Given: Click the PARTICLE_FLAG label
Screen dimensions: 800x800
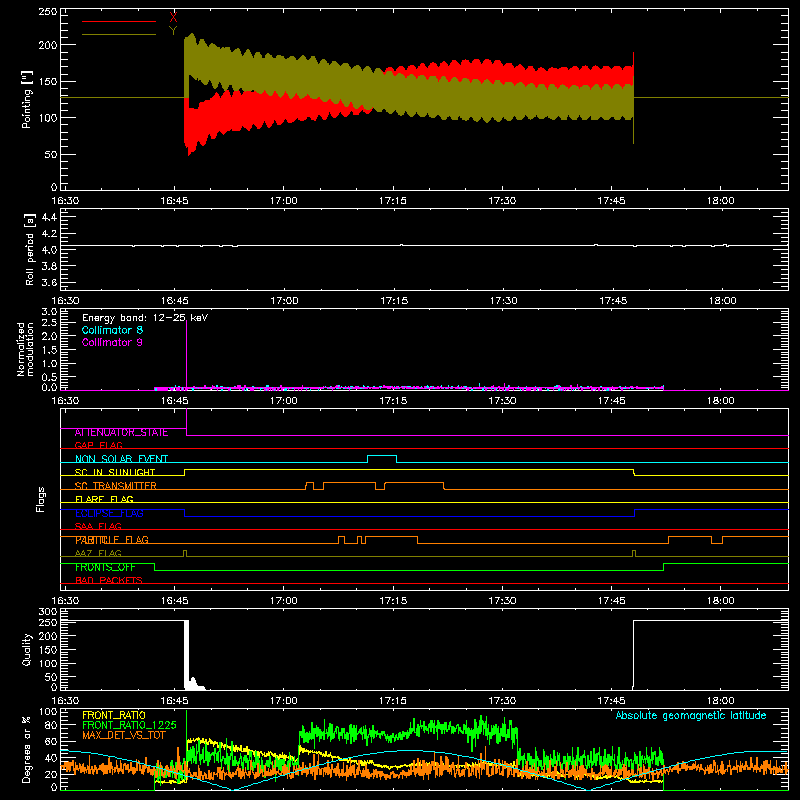Looking at the screenshot, I should (112, 540).
